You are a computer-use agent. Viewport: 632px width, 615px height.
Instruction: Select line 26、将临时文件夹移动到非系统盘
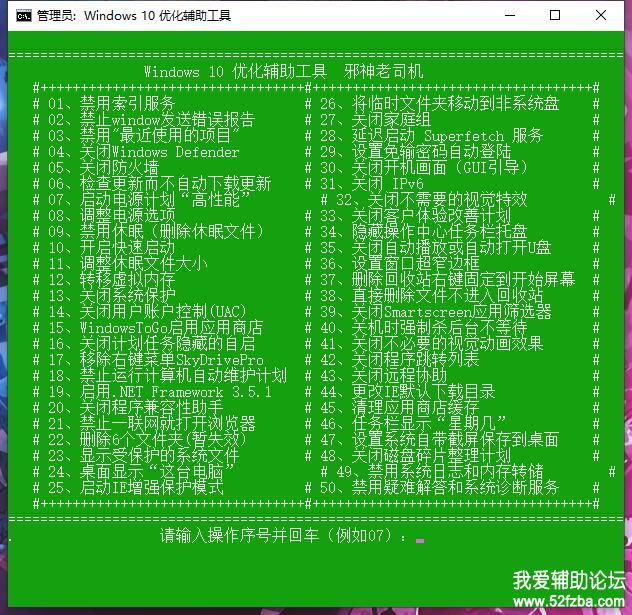[x=440, y=104]
